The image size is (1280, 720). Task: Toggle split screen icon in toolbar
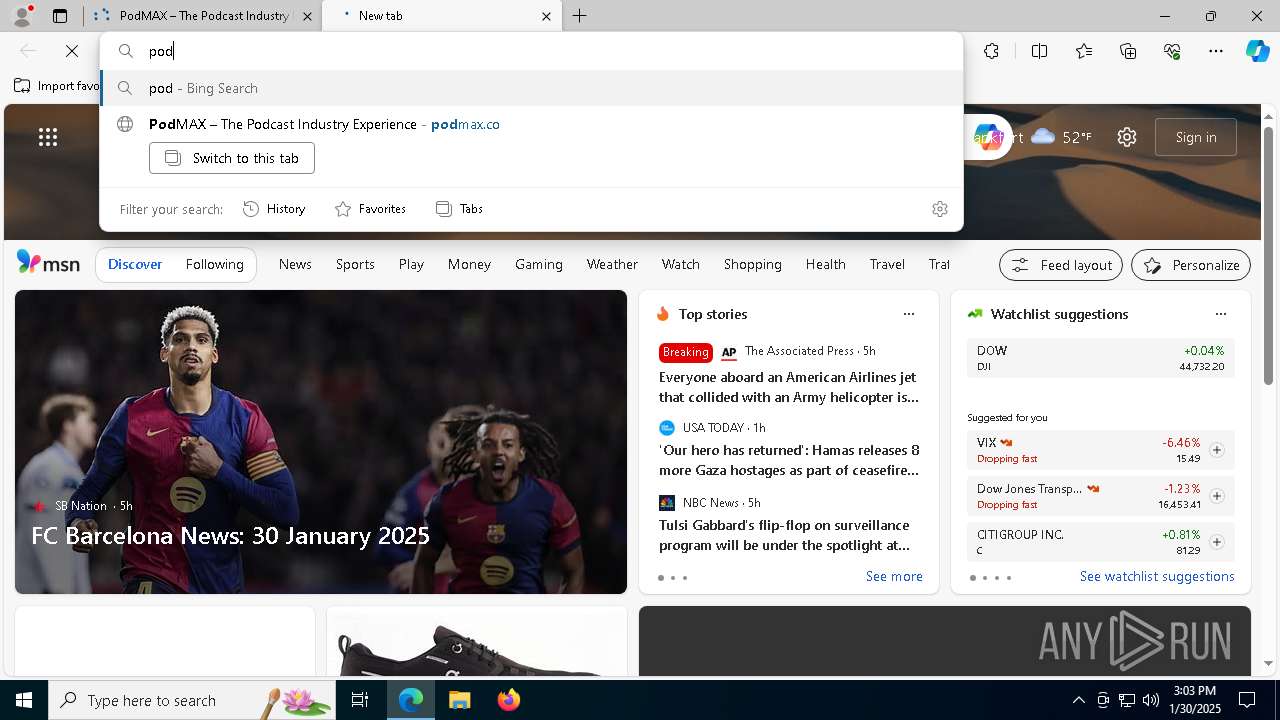pyautogui.click(x=1039, y=51)
